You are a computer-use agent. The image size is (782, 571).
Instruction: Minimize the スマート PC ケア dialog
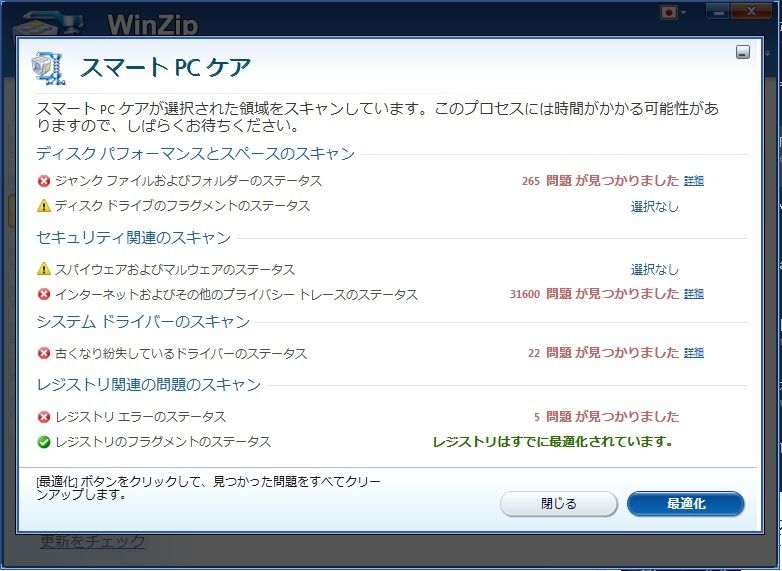(743, 52)
